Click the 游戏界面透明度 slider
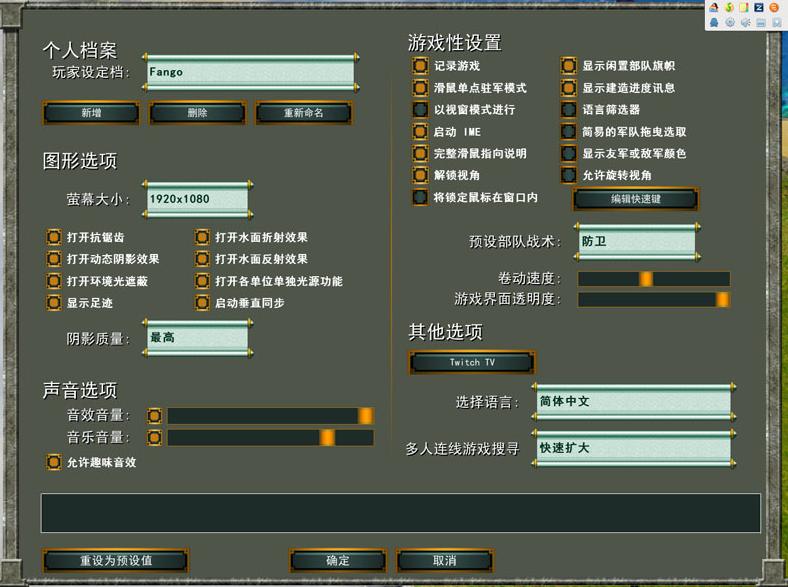788x587 pixels. [654, 300]
